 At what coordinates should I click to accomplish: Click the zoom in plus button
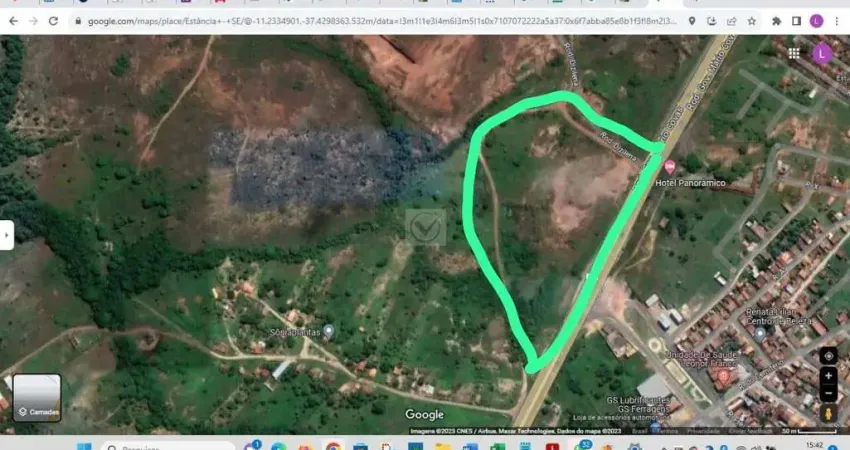828,377
